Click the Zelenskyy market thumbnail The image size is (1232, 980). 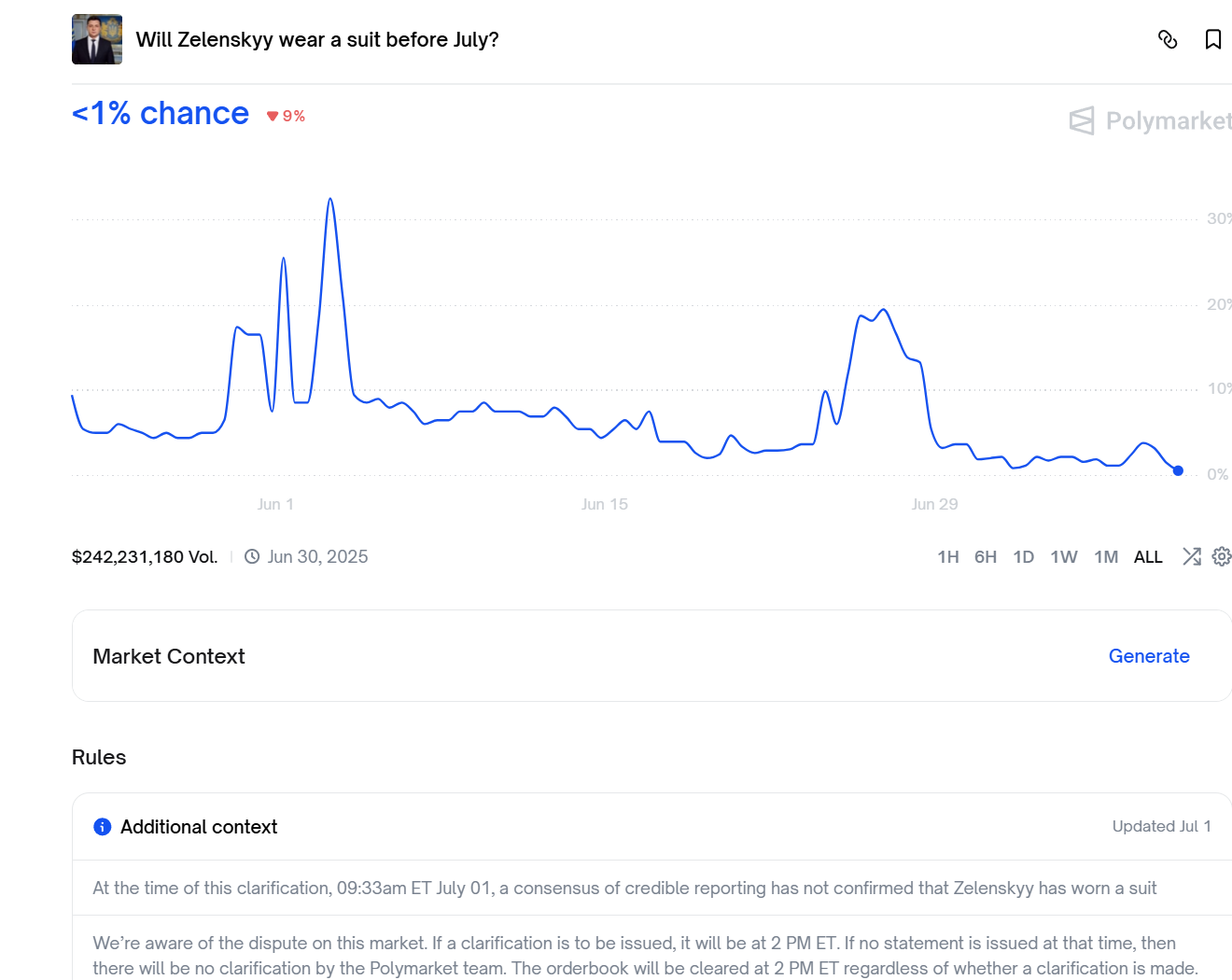click(x=97, y=39)
